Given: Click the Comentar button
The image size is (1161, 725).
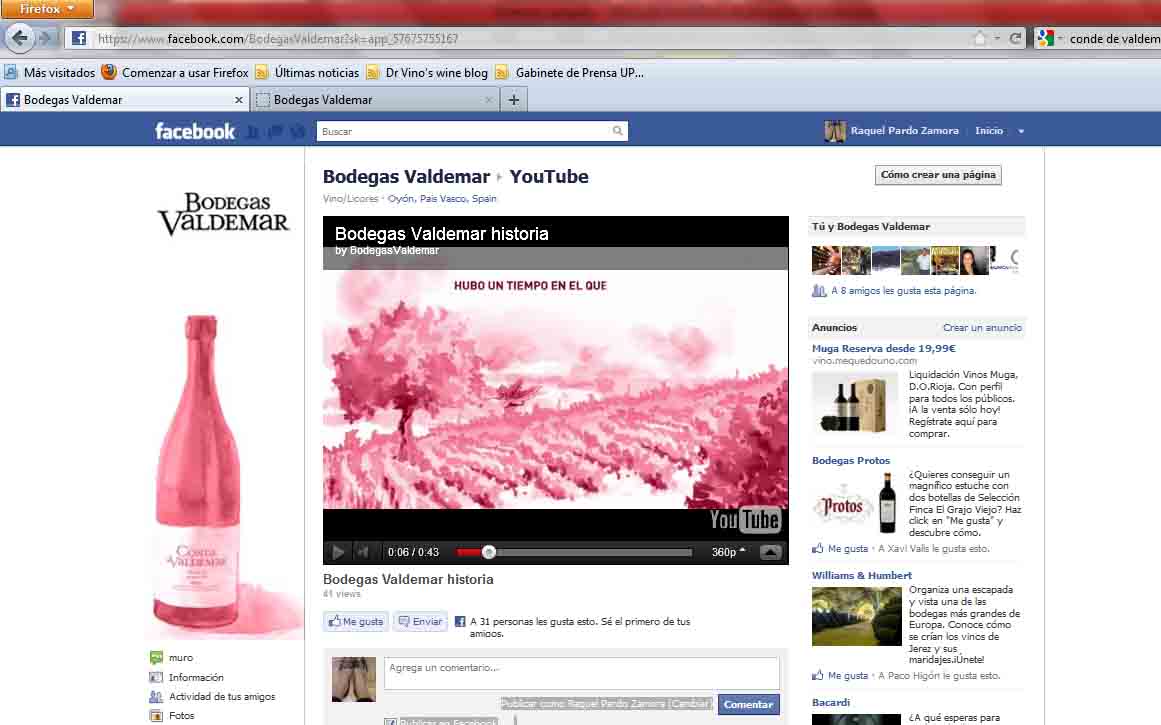Looking at the screenshot, I should pyautogui.click(x=749, y=704).
